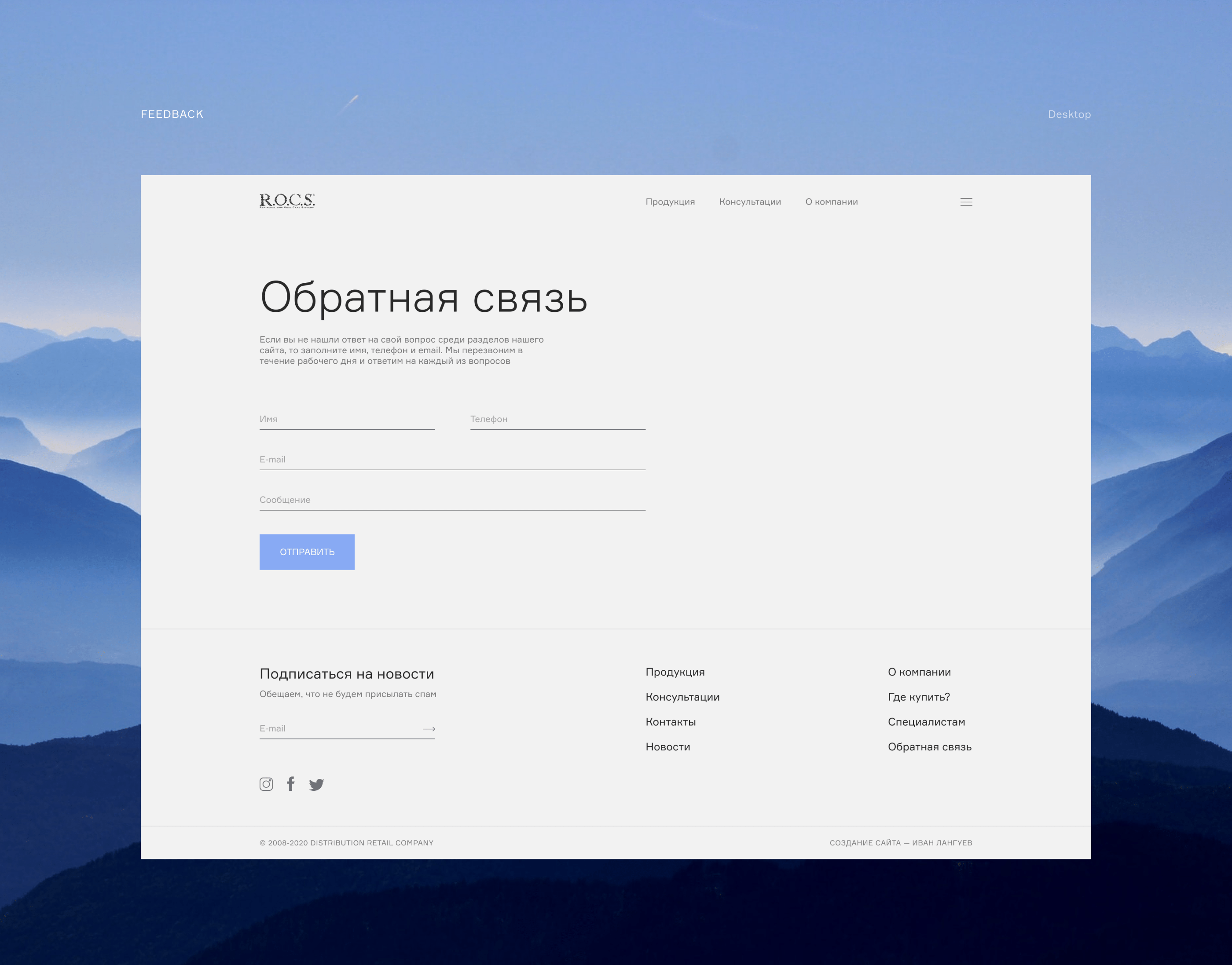Image resolution: width=1232 pixels, height=965 pixels.
Task: Open Консультации in top navigation
Action: coord(749,202)
